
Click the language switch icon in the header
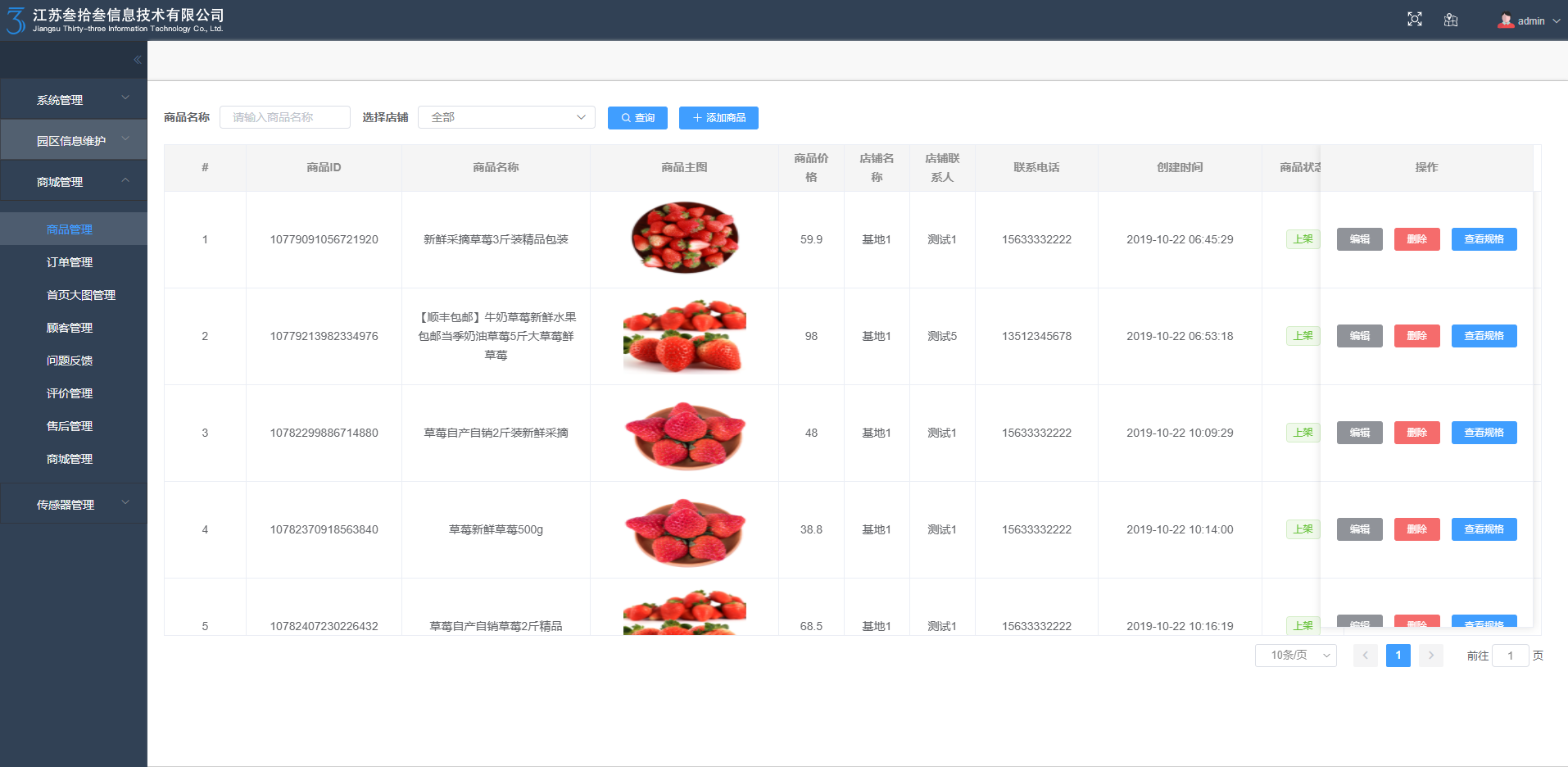1451,20
